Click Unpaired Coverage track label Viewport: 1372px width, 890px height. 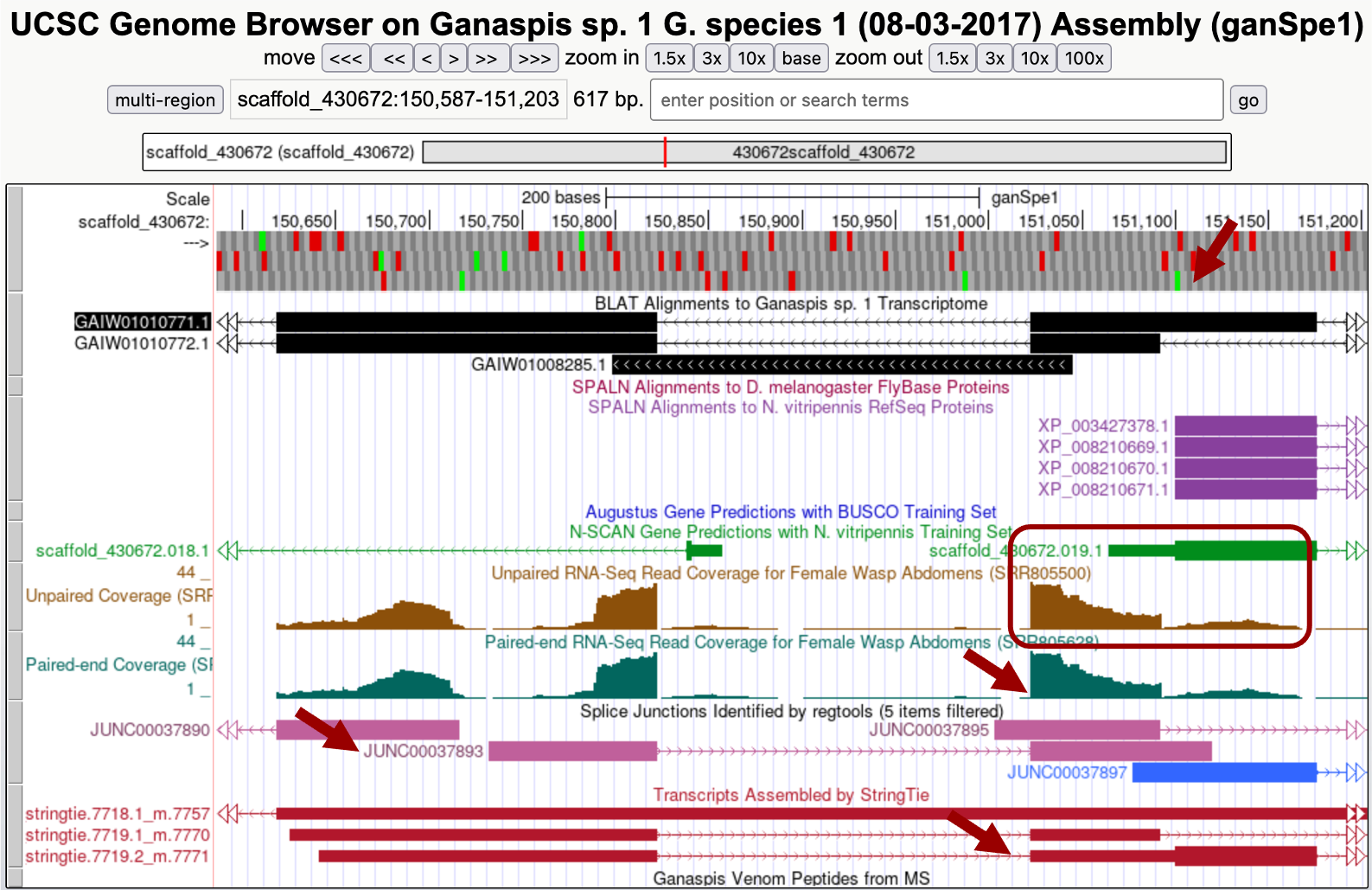[x=118, y=596]
